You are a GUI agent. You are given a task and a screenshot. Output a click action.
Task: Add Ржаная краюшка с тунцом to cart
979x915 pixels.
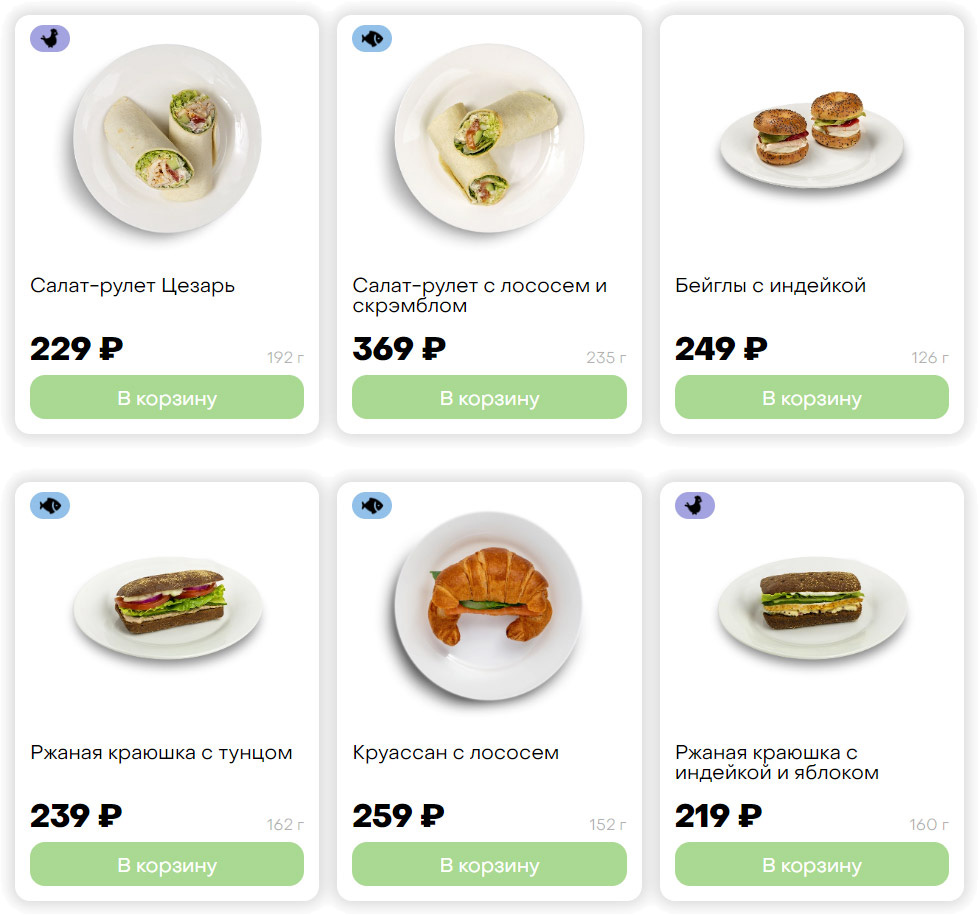click(x=167, y=865)
